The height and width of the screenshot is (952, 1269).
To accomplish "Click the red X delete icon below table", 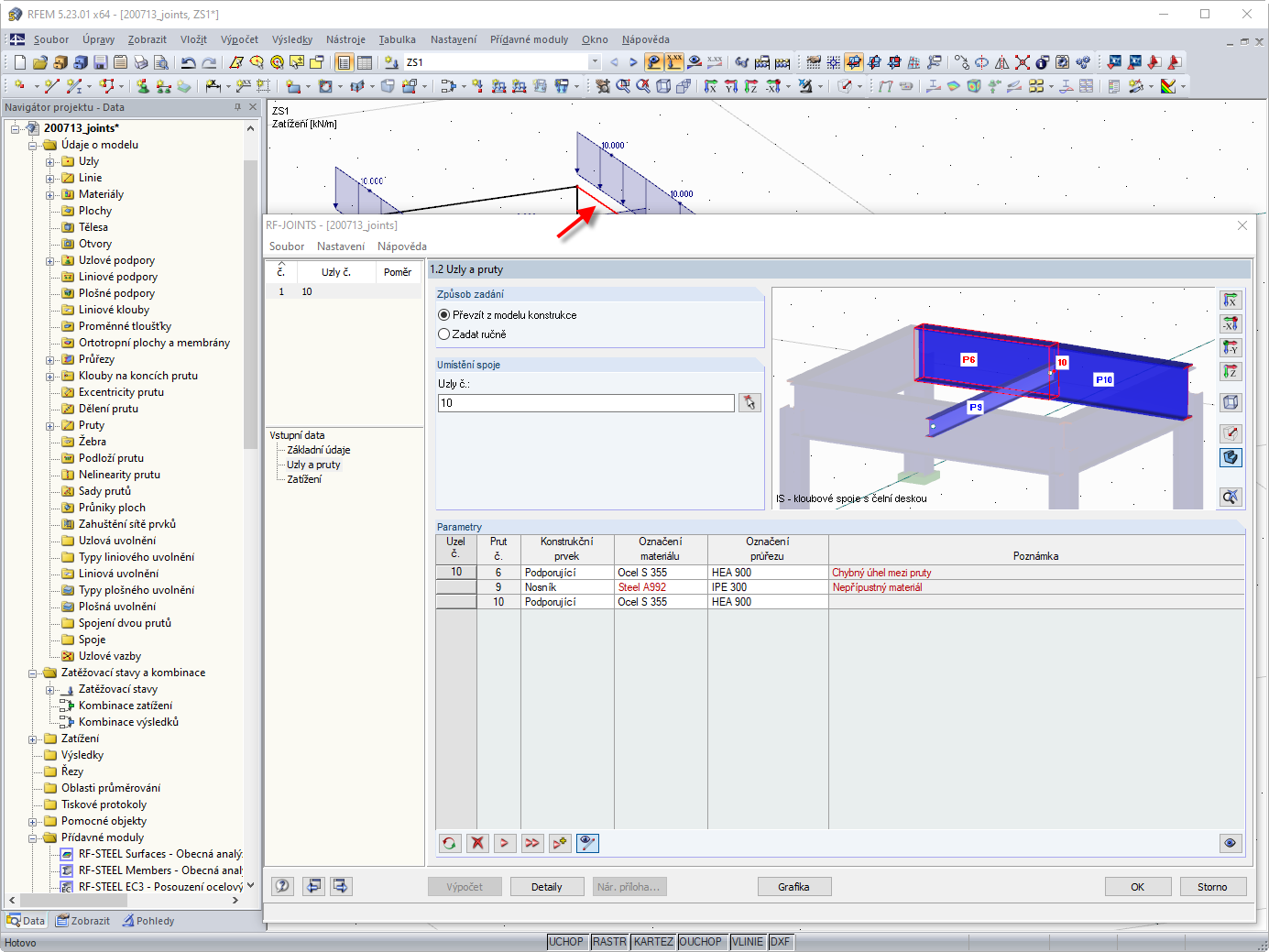I will (x=477, y=843).
